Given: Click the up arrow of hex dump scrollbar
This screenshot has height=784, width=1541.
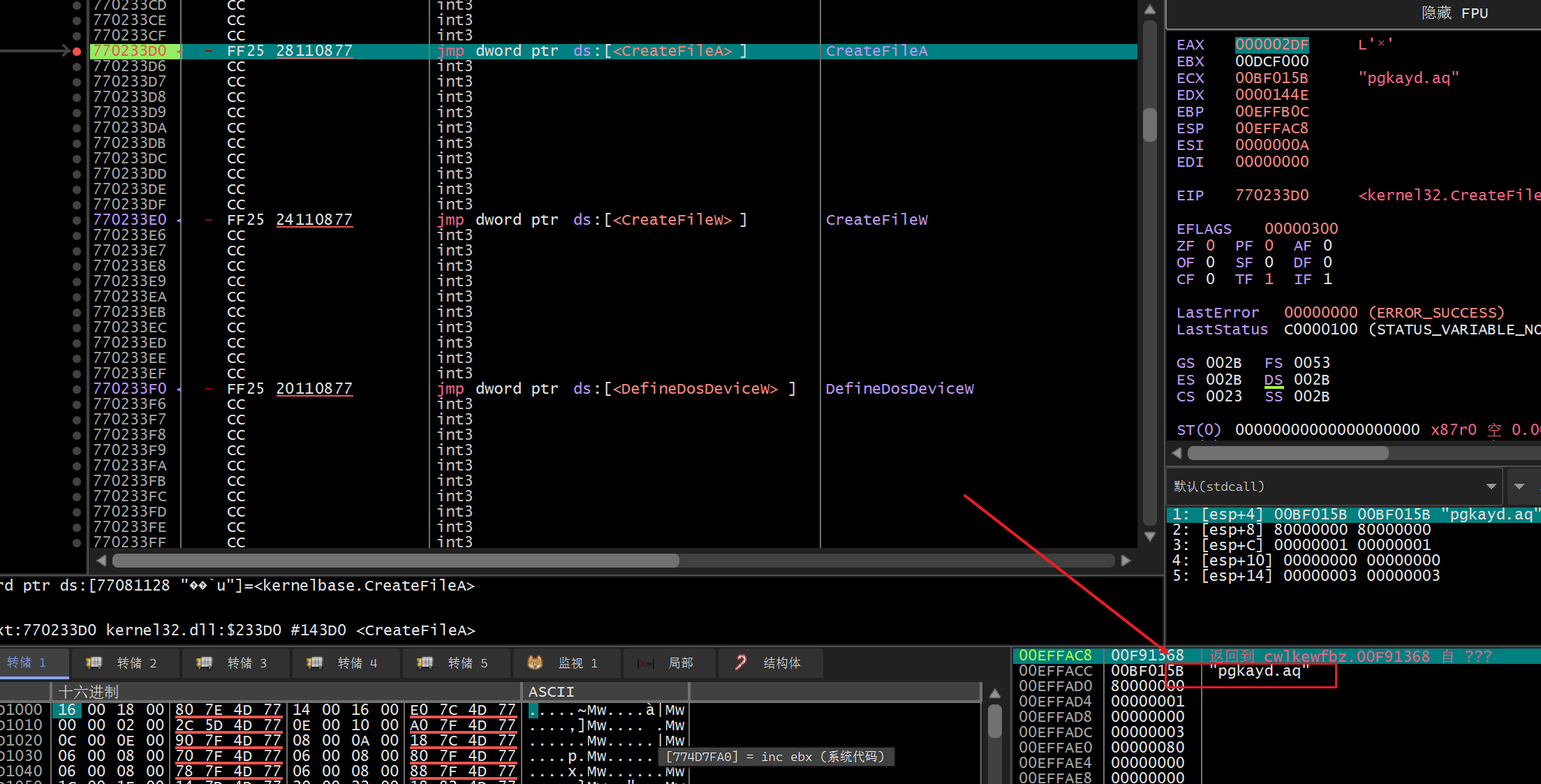Looking at the screenshot, I should tap(995, 693).
